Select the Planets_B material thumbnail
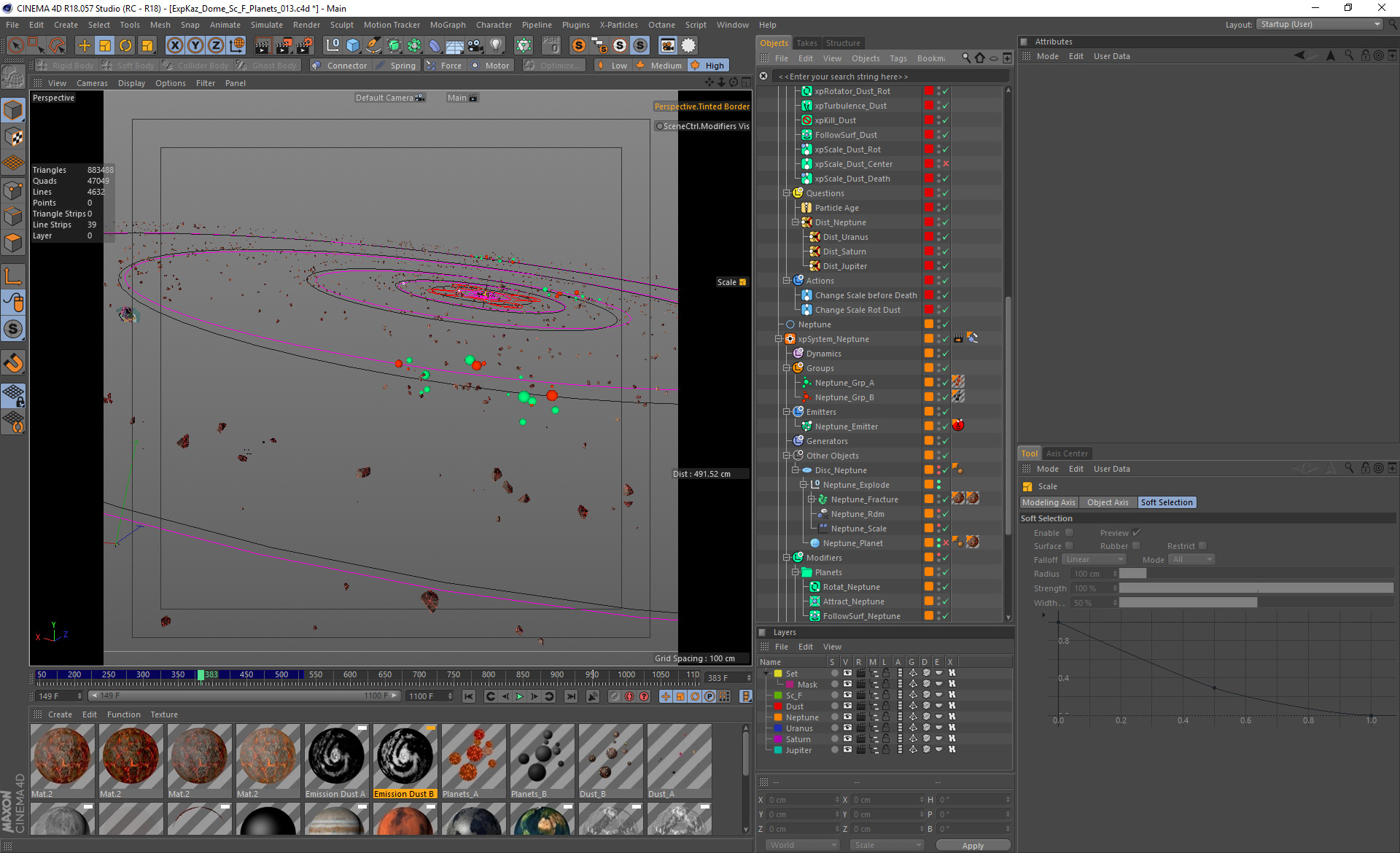The image size is (1400, 853). click(542, 761)
